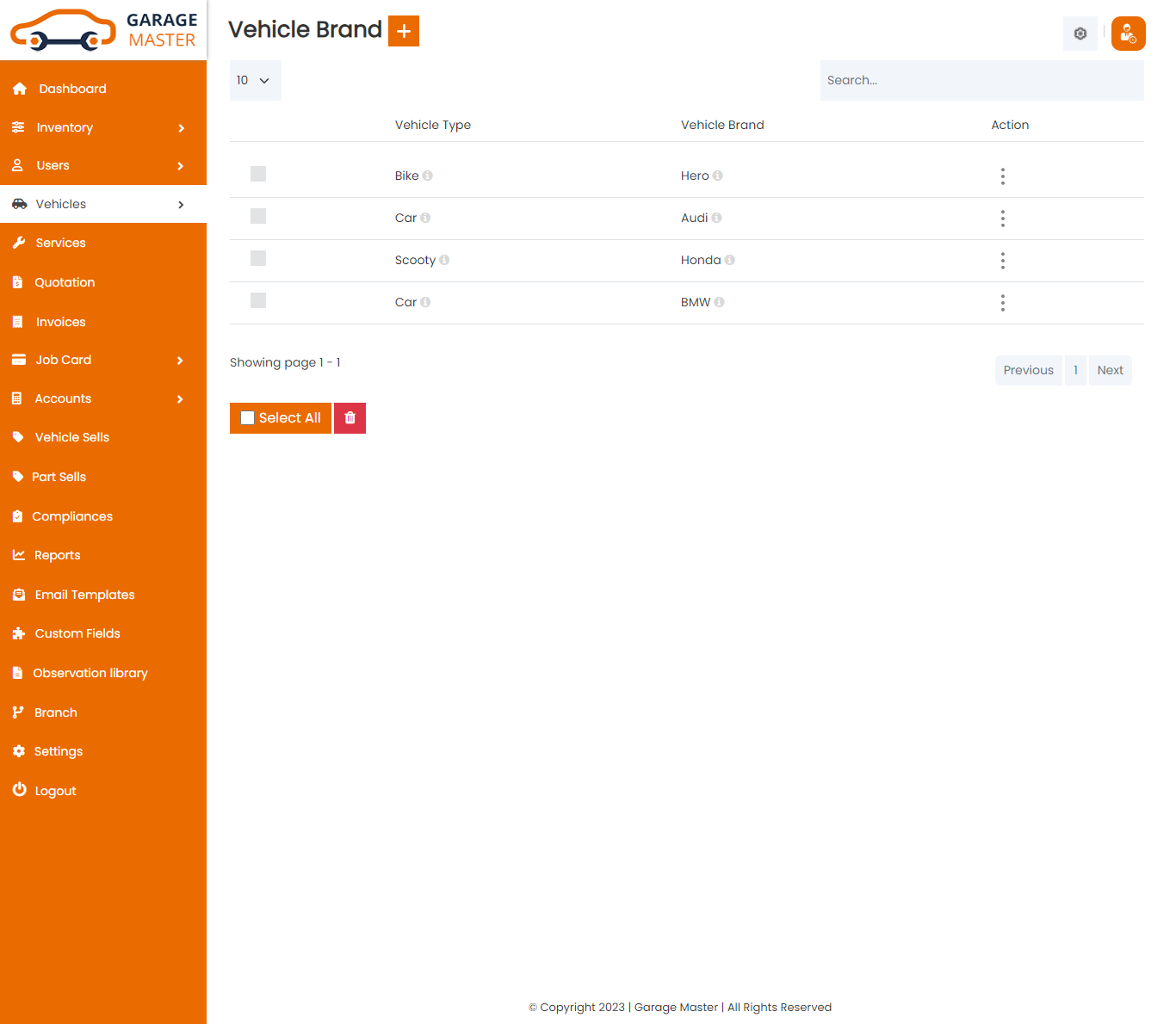Check the checkbox for the Bike row
Viewport: 1176px width, 1024px height.
[x=258, y=173]
